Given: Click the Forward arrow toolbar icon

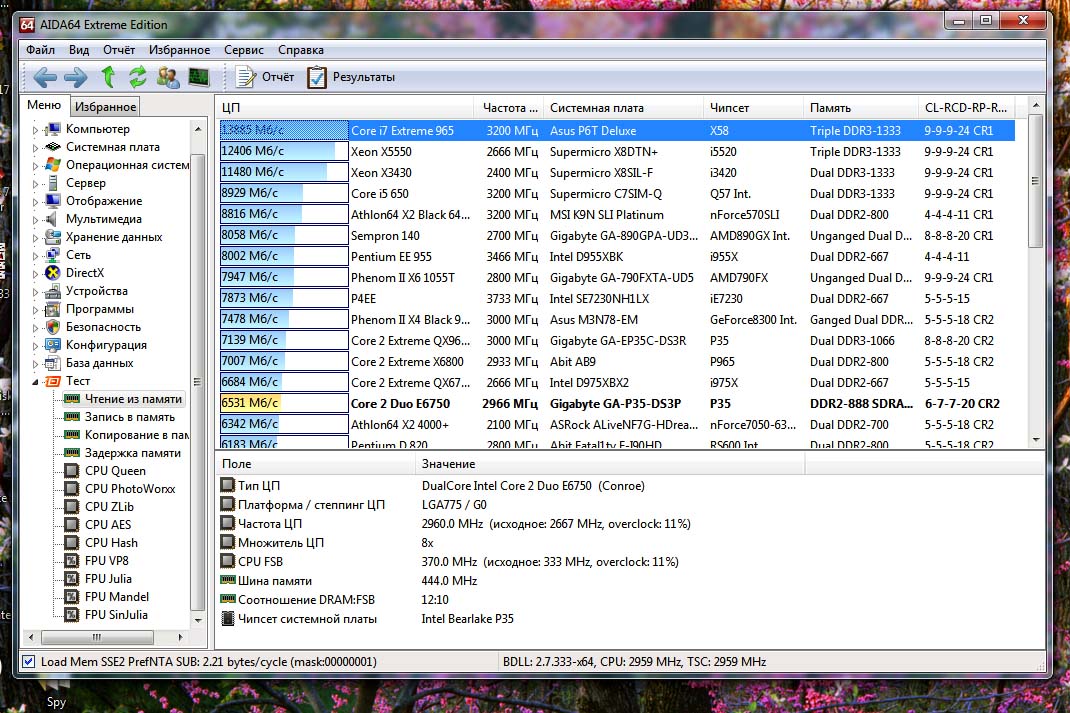Looking at the screenshot, I should point(75,77).
